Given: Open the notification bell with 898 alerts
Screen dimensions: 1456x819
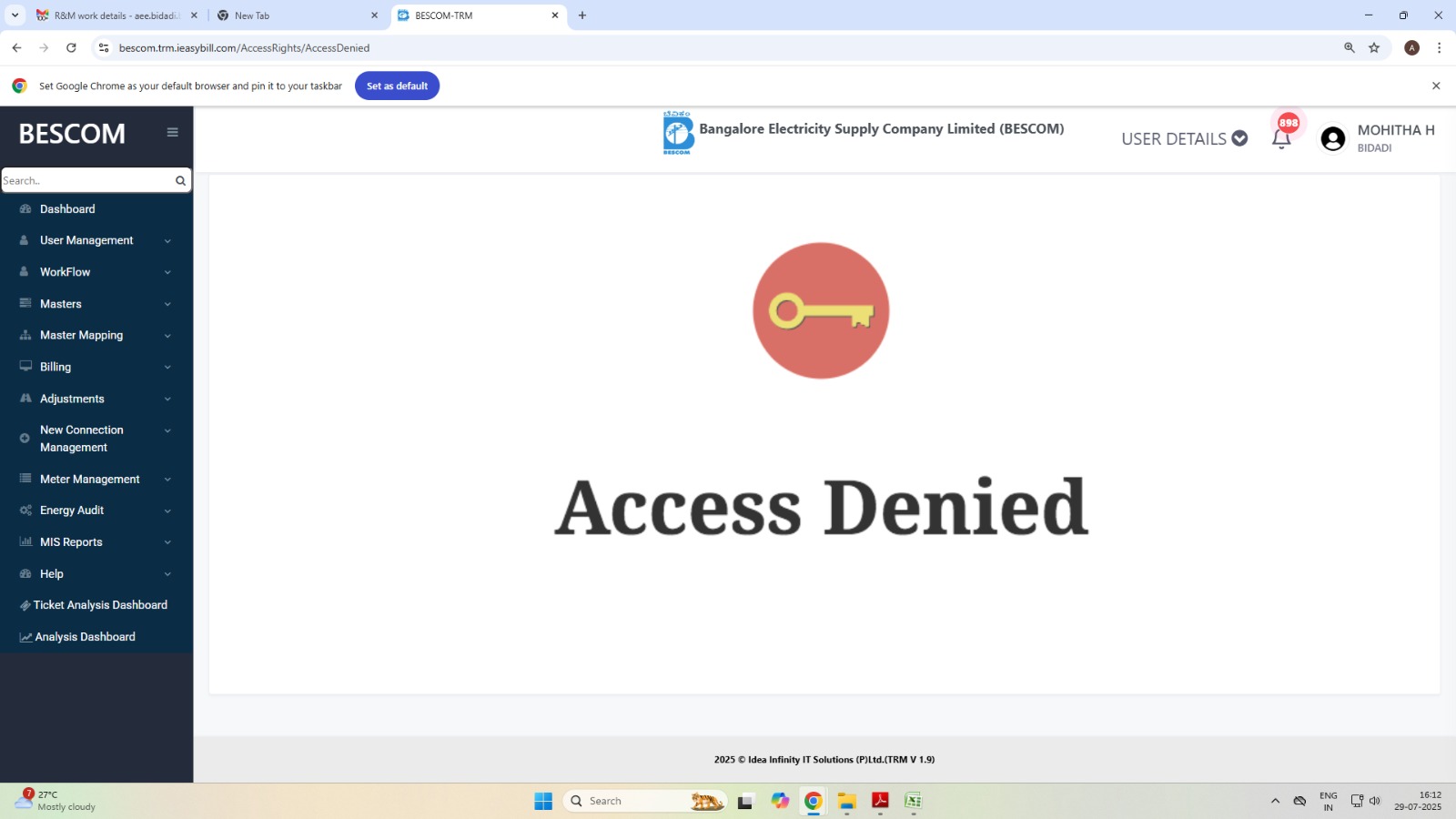Looking at the screenshot, I should click(1281, 138).
